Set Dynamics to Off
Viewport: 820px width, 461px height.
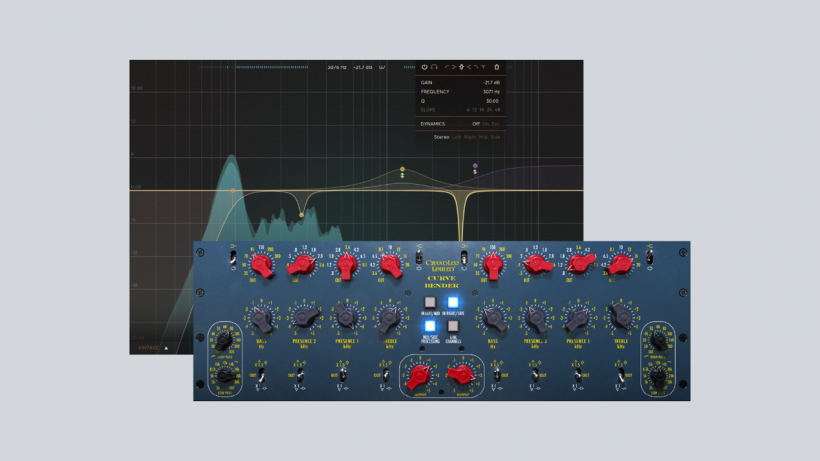[x=476, y=124]
